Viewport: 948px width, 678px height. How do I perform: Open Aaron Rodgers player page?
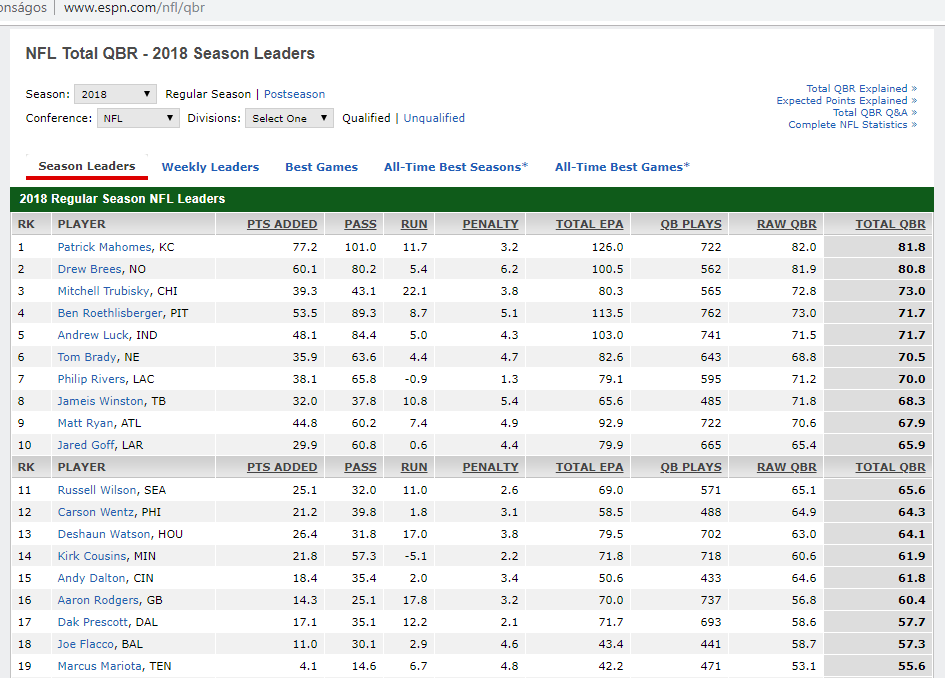pos(98,600)
